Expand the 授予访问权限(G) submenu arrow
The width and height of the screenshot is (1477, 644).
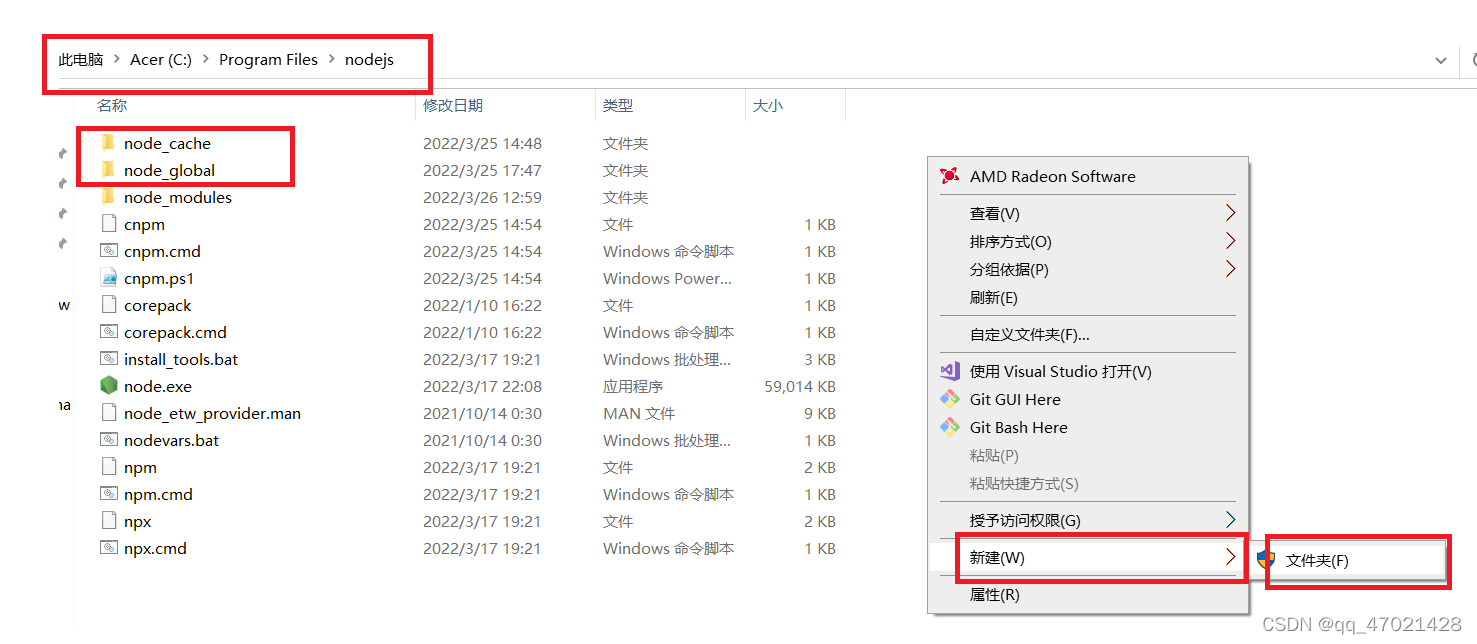point(1230,520)
